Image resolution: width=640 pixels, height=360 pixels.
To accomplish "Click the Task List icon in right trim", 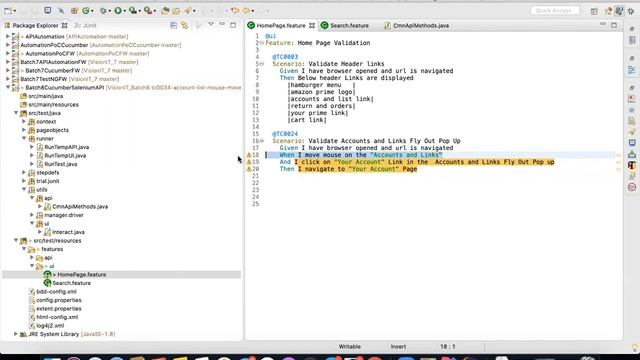I will point(632,40).
